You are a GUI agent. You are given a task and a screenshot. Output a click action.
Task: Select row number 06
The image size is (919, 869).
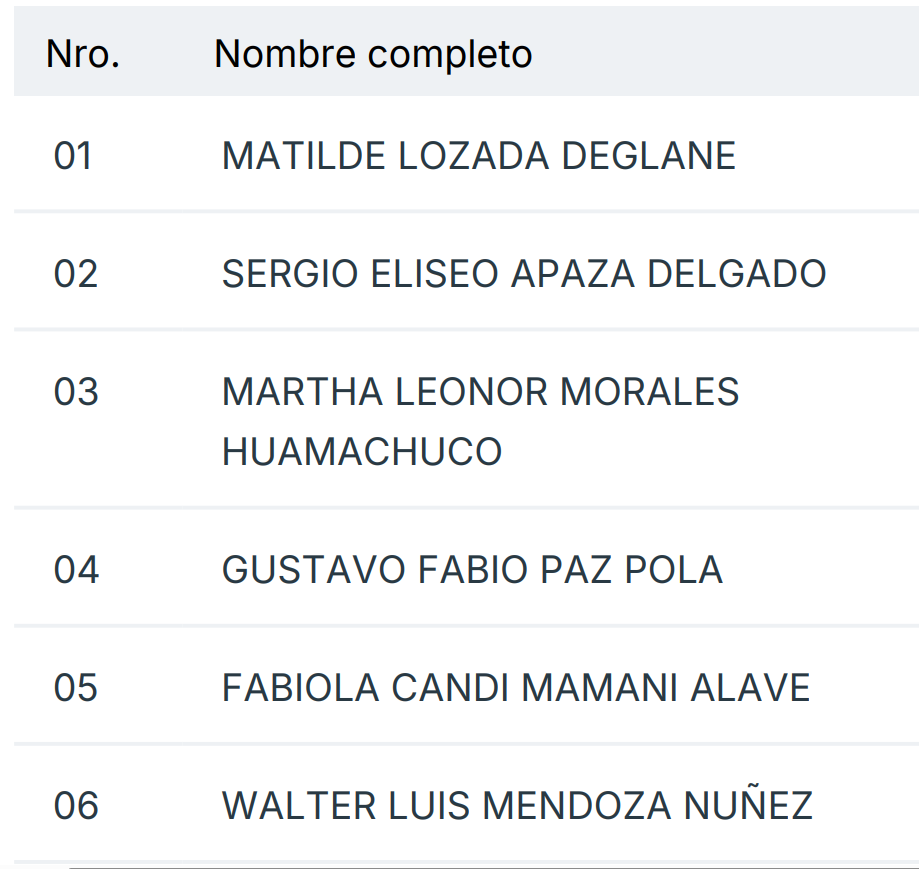76,806
